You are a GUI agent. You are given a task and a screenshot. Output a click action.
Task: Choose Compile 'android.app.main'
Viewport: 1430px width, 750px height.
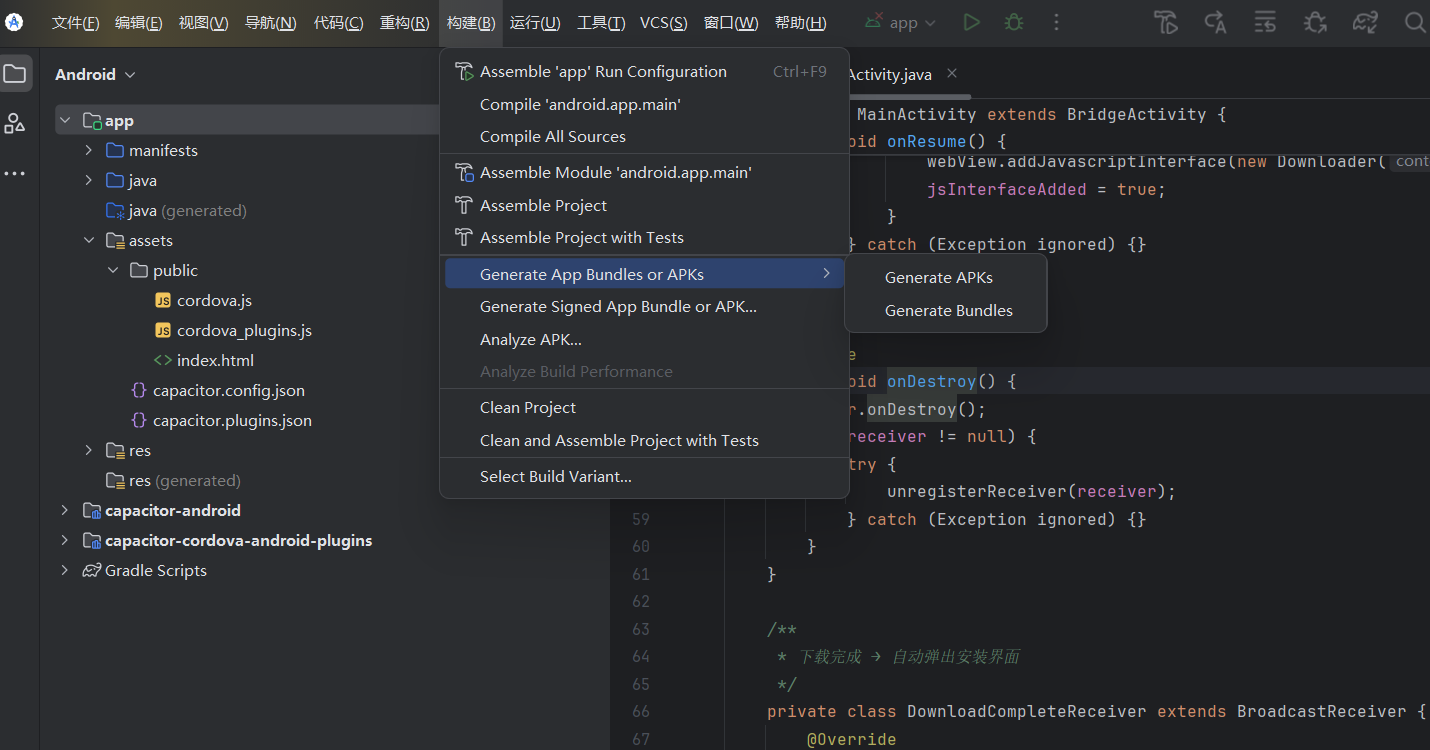coord(644,104)
